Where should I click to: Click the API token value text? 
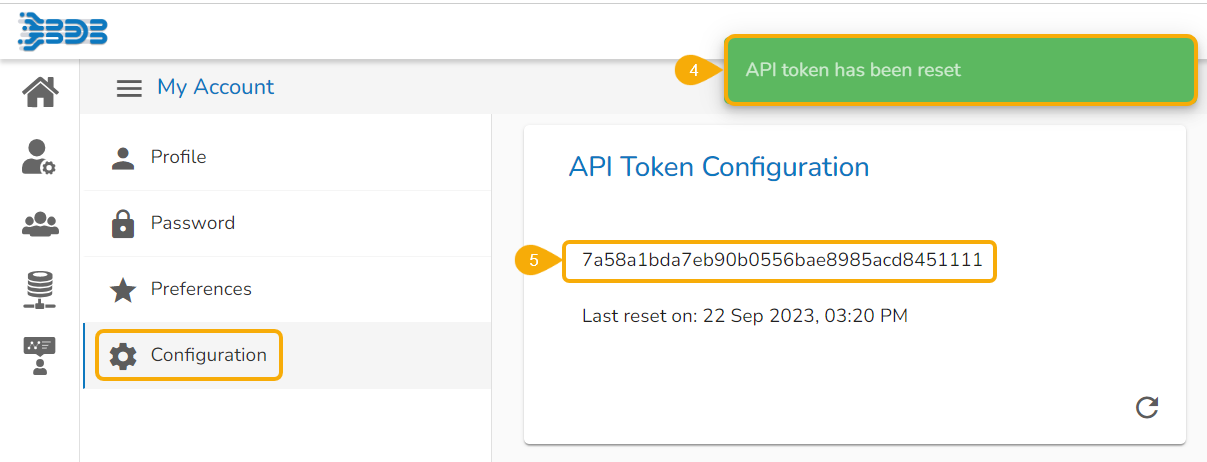point(782,261)
